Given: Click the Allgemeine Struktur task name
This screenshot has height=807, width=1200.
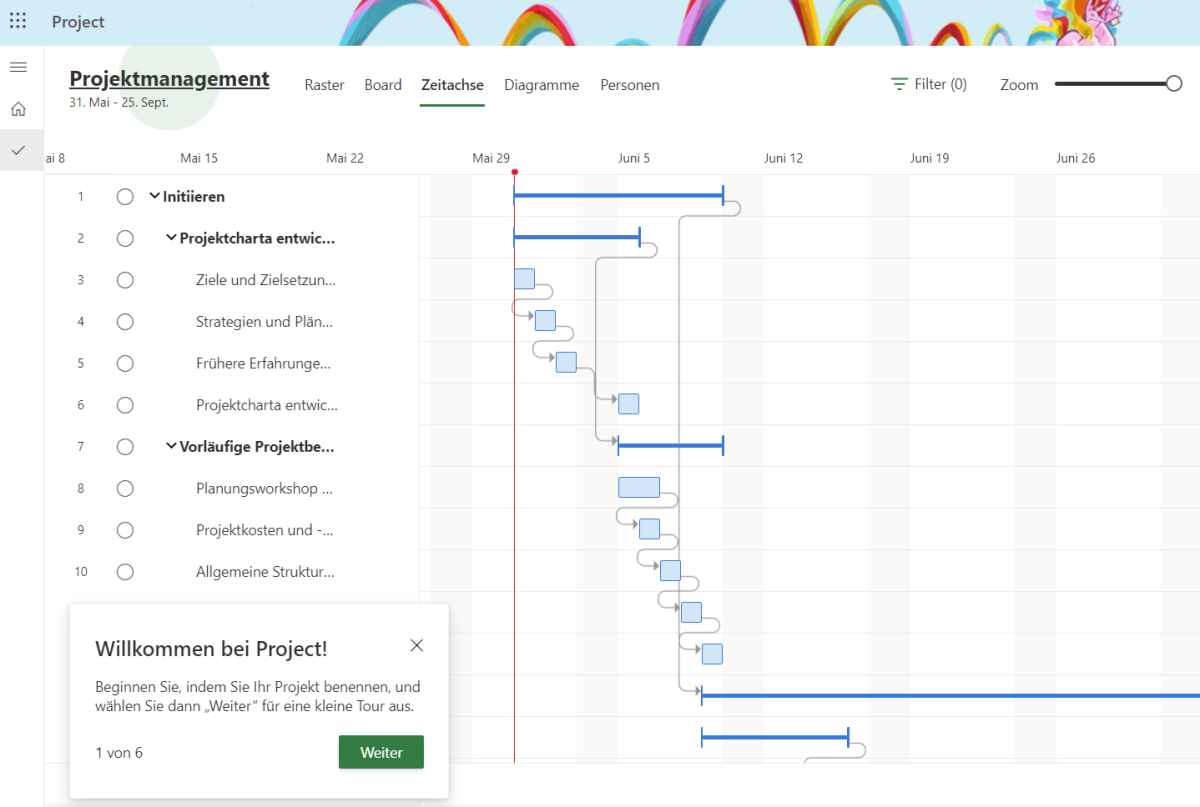Looking at the screenshot, I should coord(265,572).
